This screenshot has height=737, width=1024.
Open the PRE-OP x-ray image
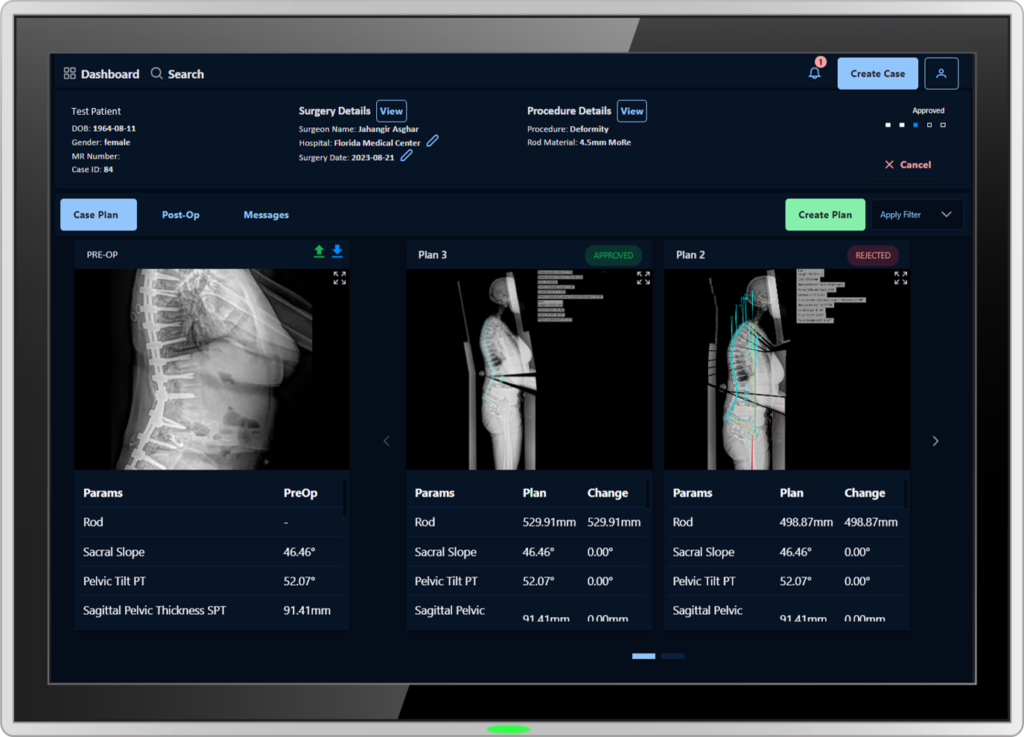(211, 369)
